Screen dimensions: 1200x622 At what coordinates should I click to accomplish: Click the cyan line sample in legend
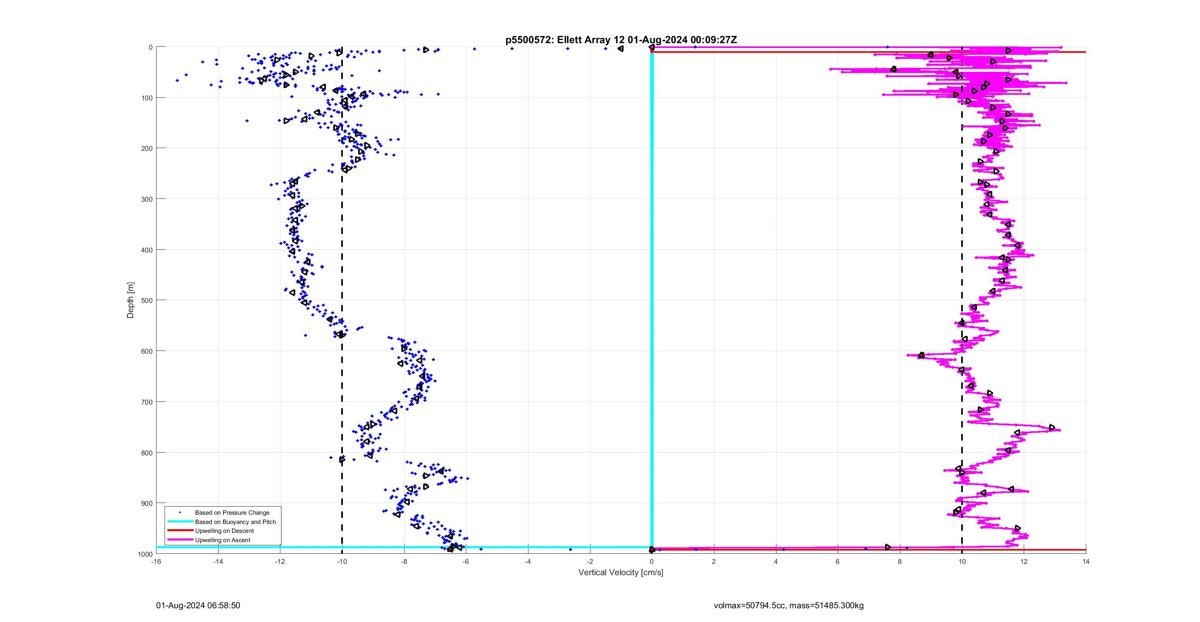pyautogui.click(x=179, y=522)
